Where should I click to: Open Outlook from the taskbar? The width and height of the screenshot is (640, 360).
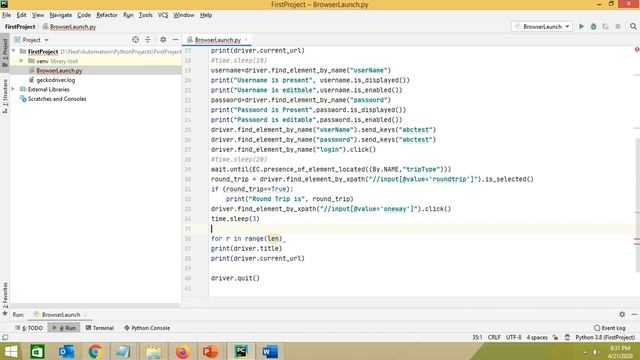[x=66, y=351]
